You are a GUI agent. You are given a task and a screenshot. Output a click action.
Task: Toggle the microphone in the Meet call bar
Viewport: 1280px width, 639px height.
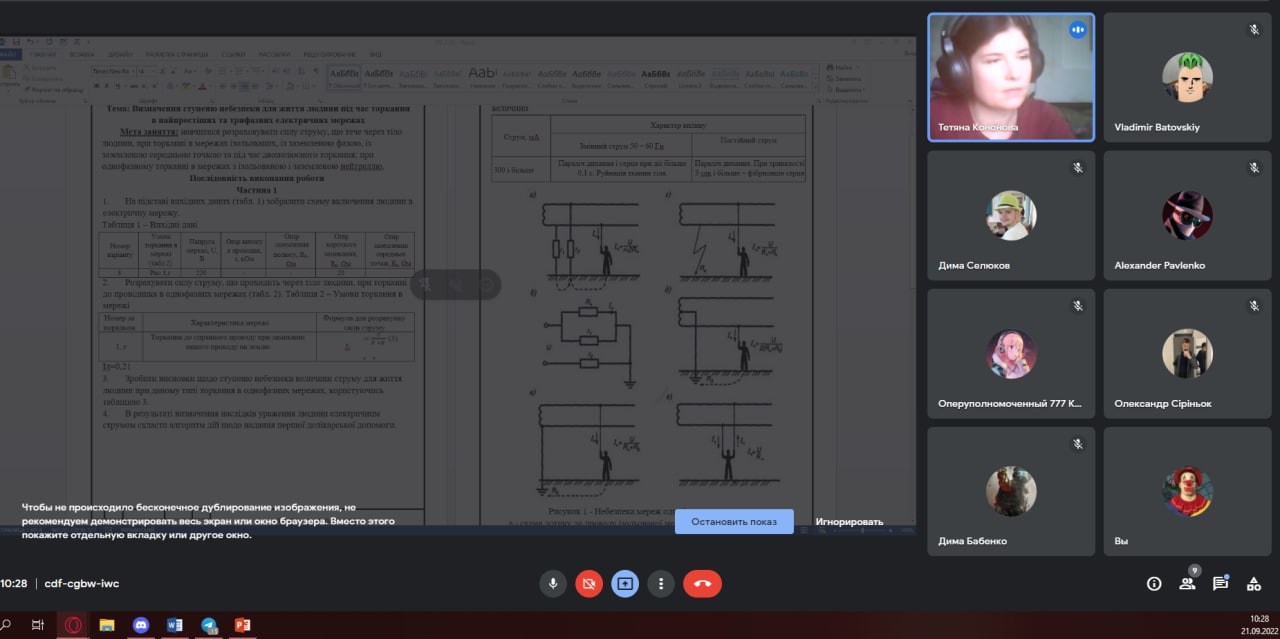(553, 583)
